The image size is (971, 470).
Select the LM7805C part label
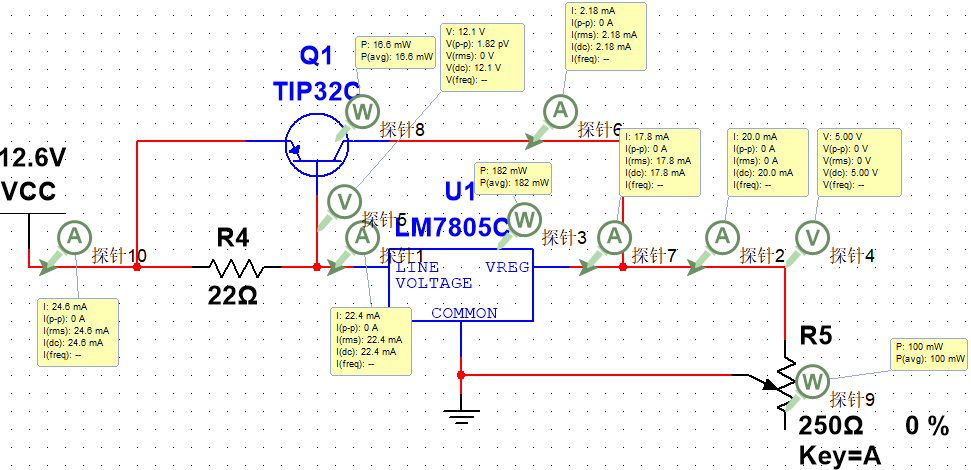(x=451, y=228)
